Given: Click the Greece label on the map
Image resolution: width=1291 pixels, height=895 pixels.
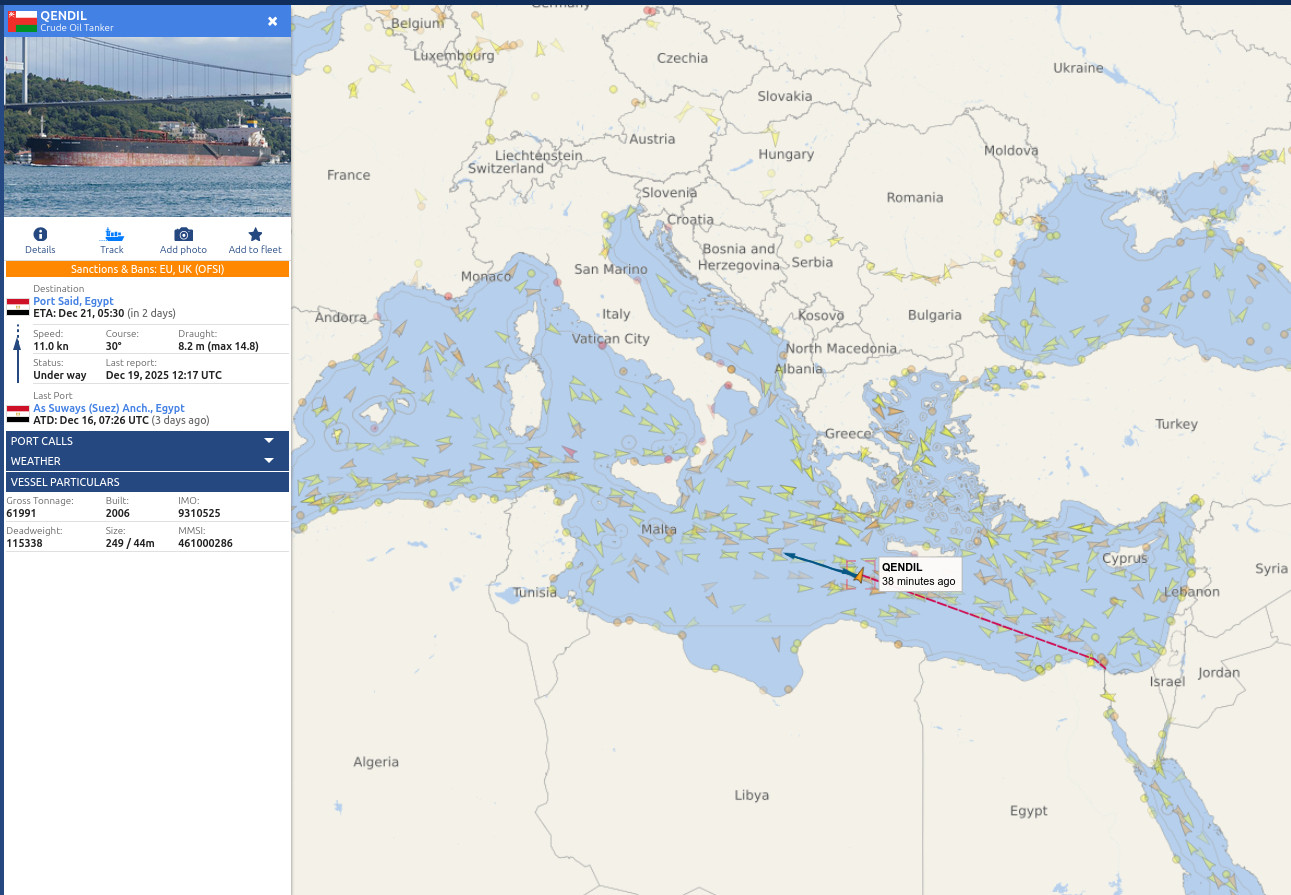Looking at the screenshot, I should [x=848, y=434].
